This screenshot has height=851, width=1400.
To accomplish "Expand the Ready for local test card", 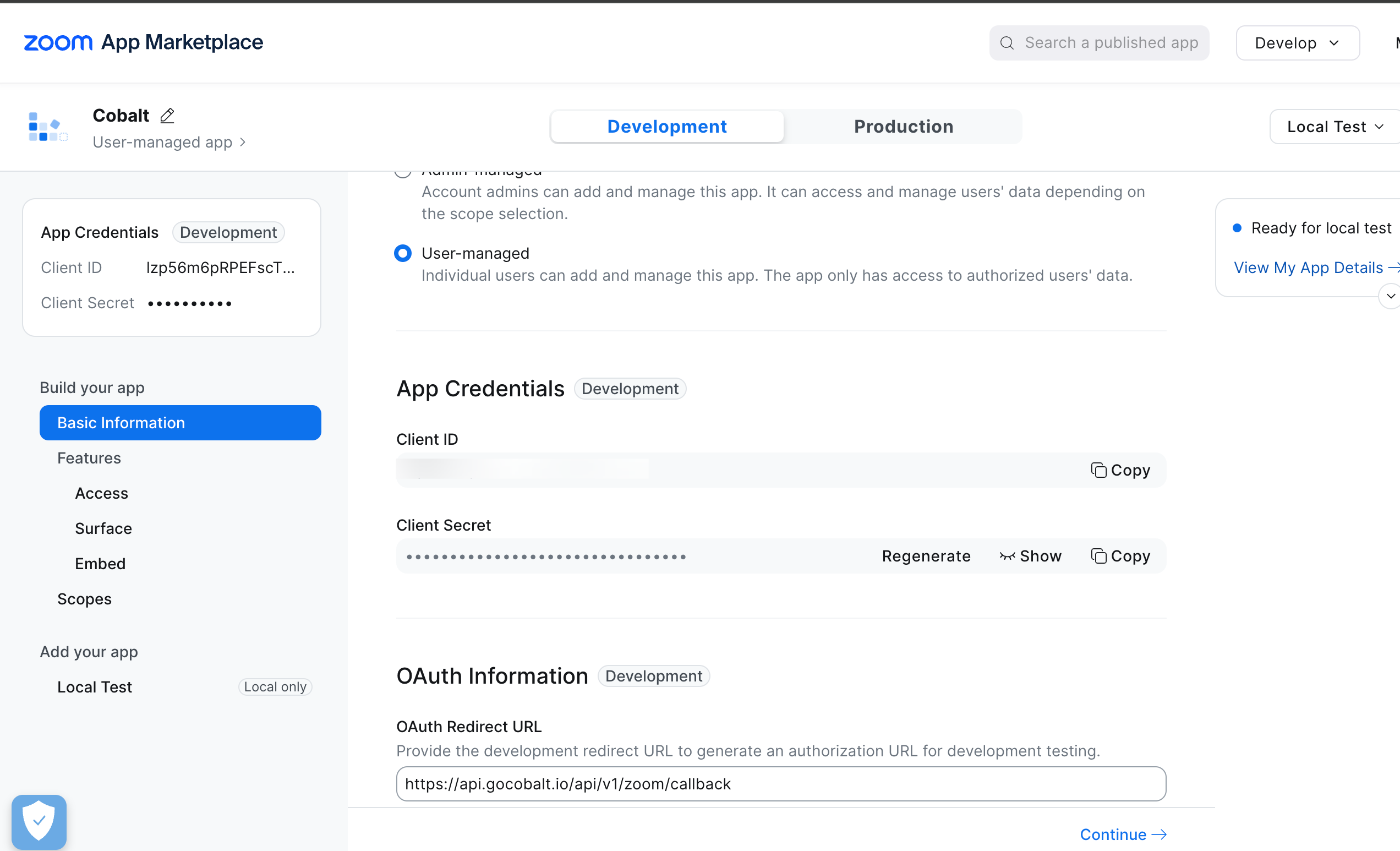I will click(x=1390, y=296).
